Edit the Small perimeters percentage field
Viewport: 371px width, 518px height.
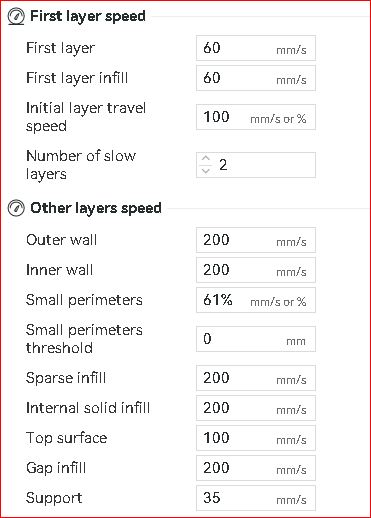(256, 300)
